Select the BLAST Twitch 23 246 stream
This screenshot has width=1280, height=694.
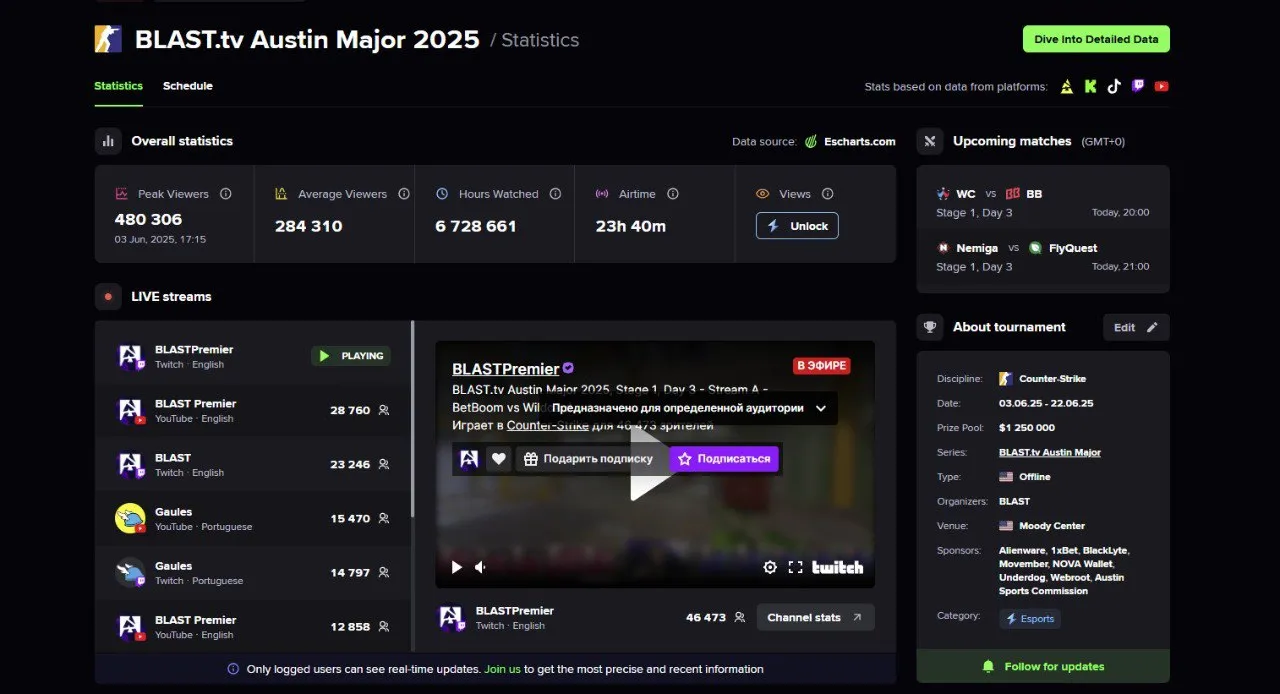252,464
